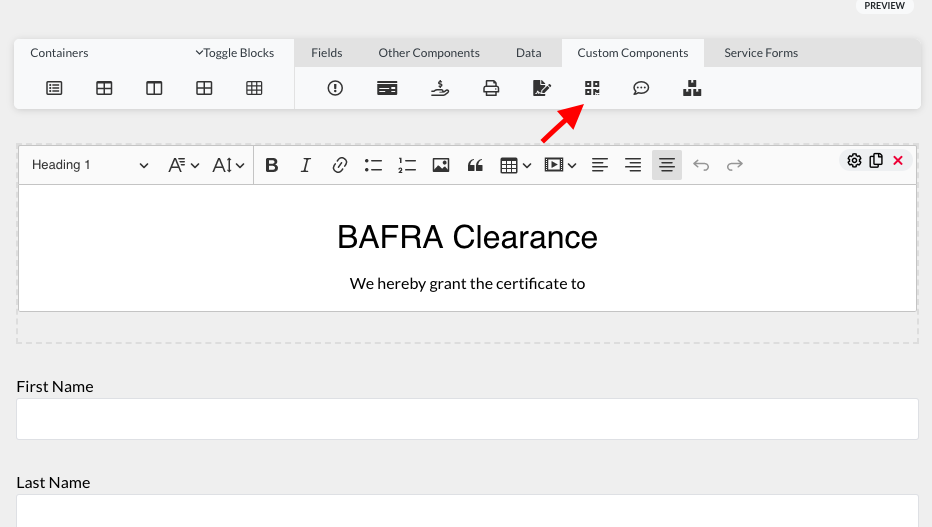Open the Data tab
This screenshot has width=932, height=527.
528,53
